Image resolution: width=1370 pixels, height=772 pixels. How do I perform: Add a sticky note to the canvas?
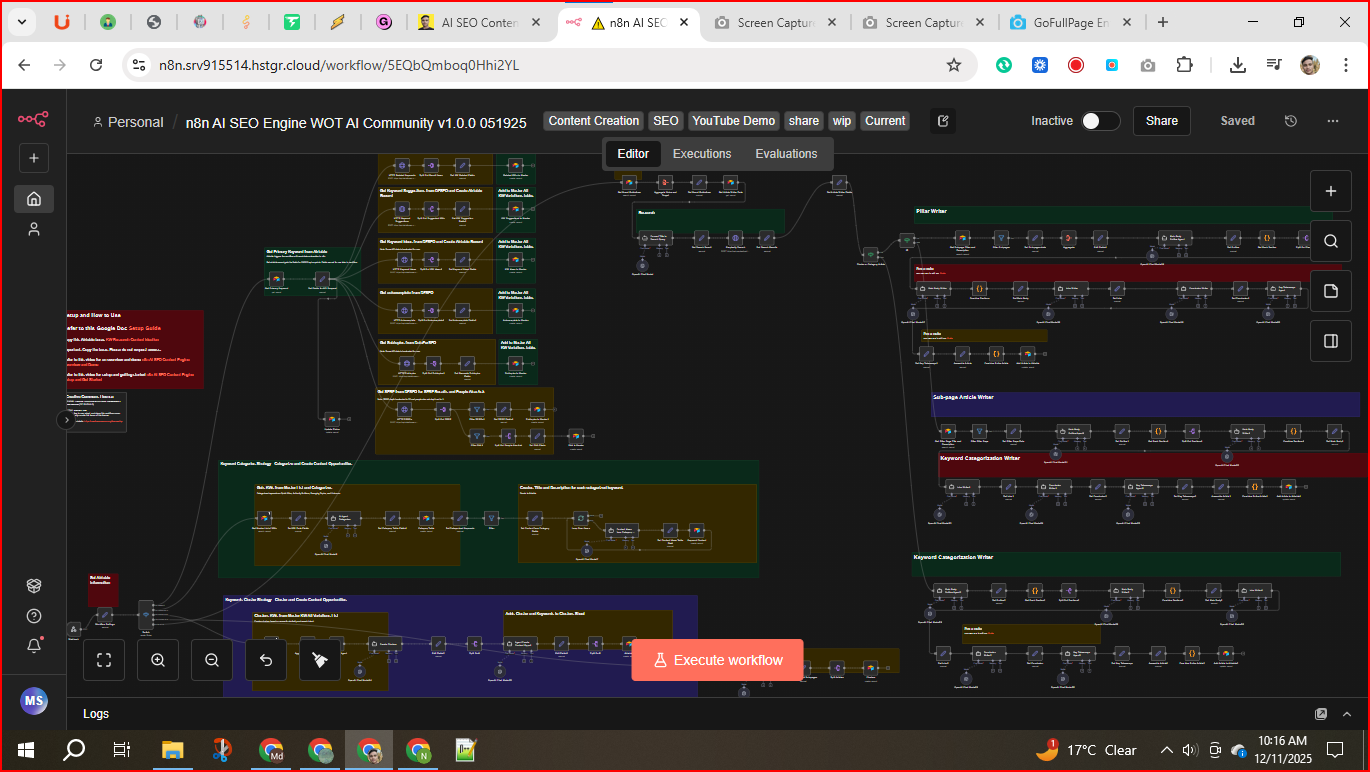click(x=1330, y=291)
